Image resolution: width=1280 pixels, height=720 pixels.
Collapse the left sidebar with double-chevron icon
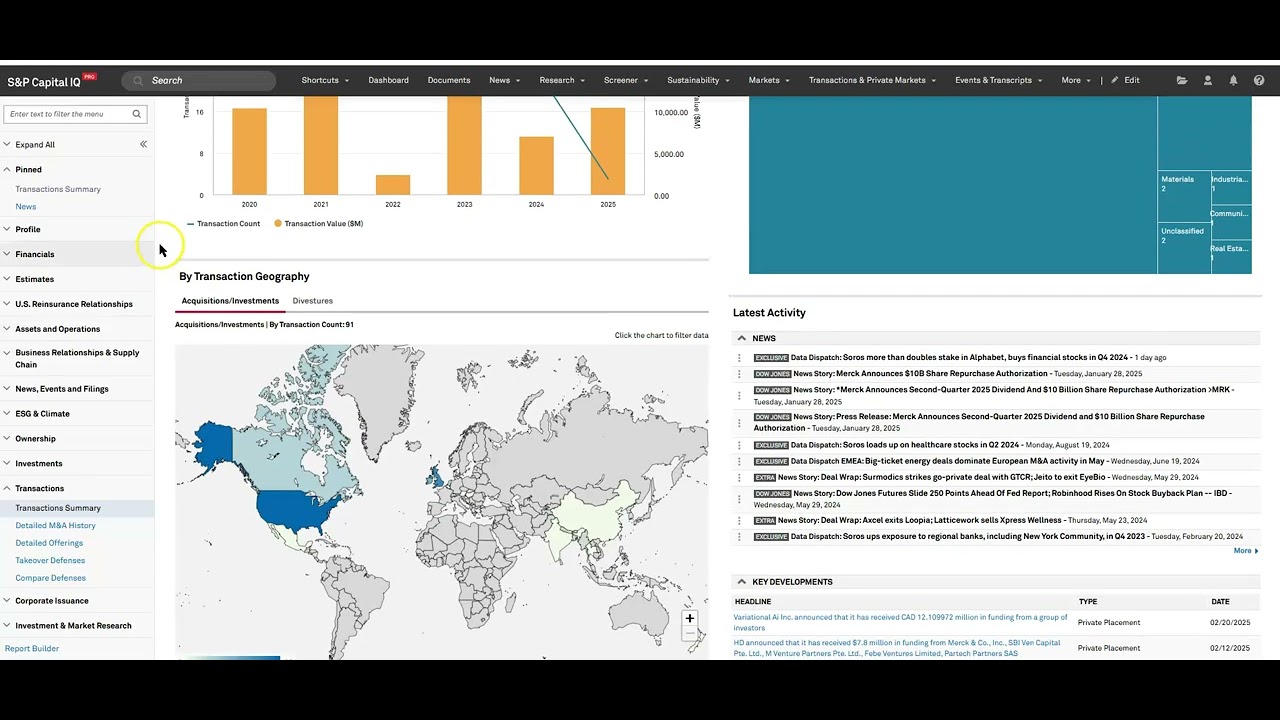[x=143, y=144]
